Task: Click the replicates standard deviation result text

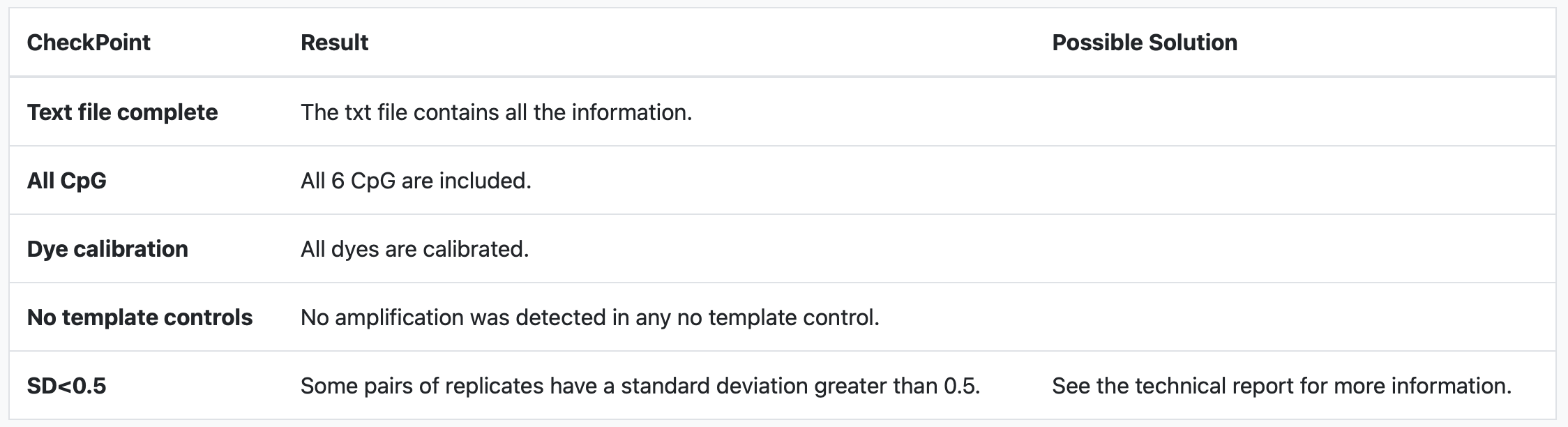Action: 640,386
